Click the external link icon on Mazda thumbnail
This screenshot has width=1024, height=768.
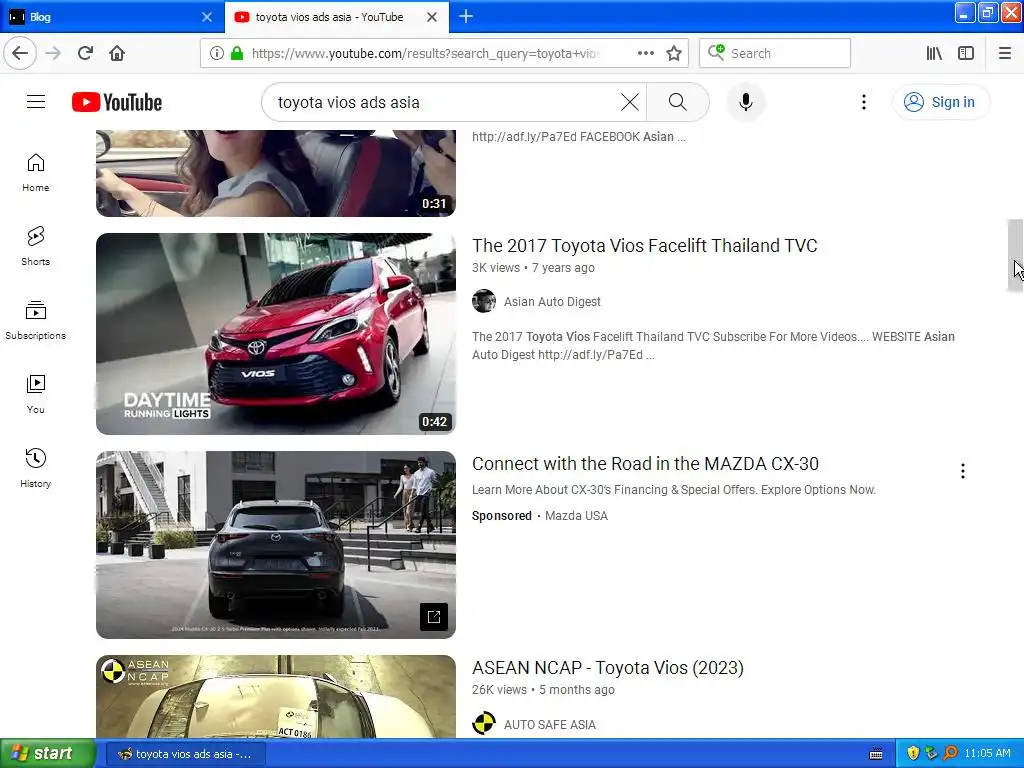tap(434, 616)
